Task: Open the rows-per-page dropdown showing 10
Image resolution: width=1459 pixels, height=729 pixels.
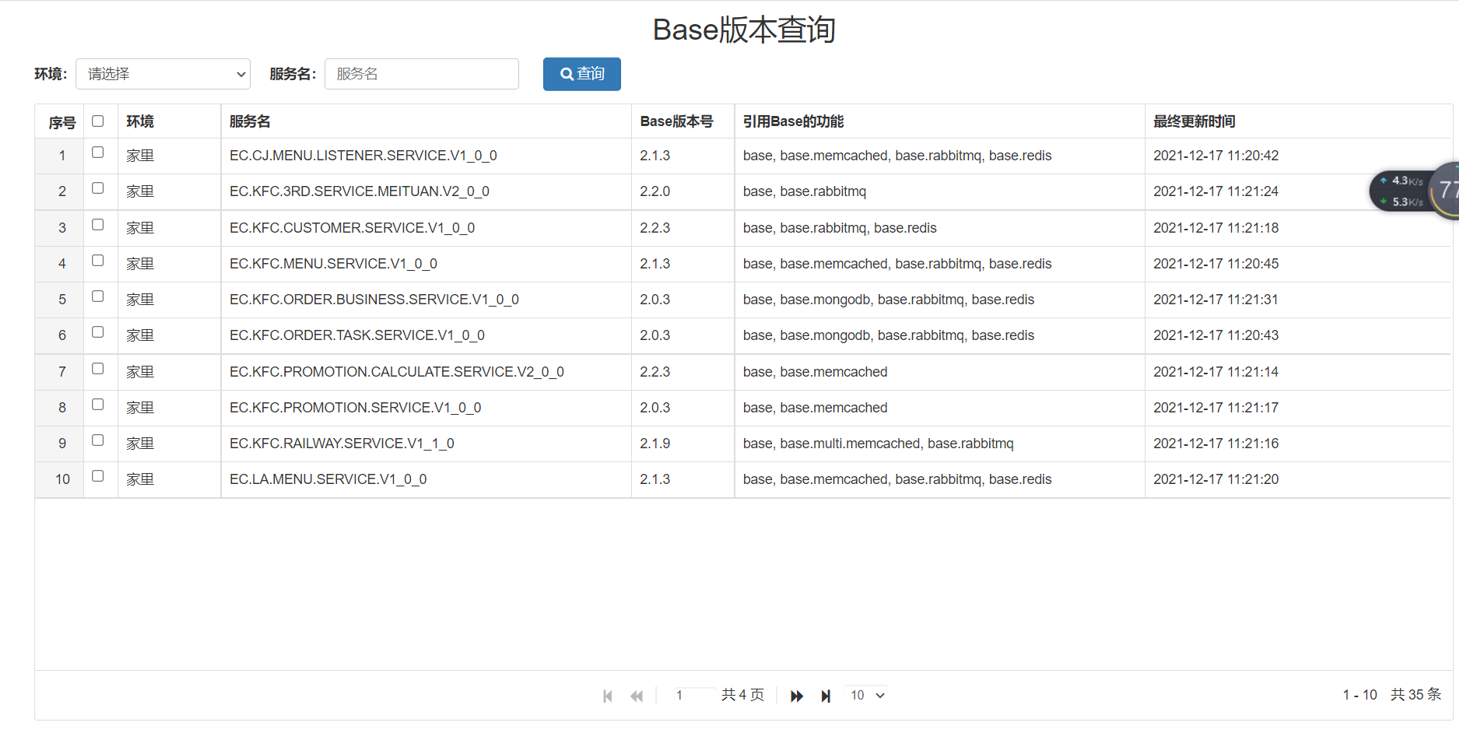Action: [867, 695]
